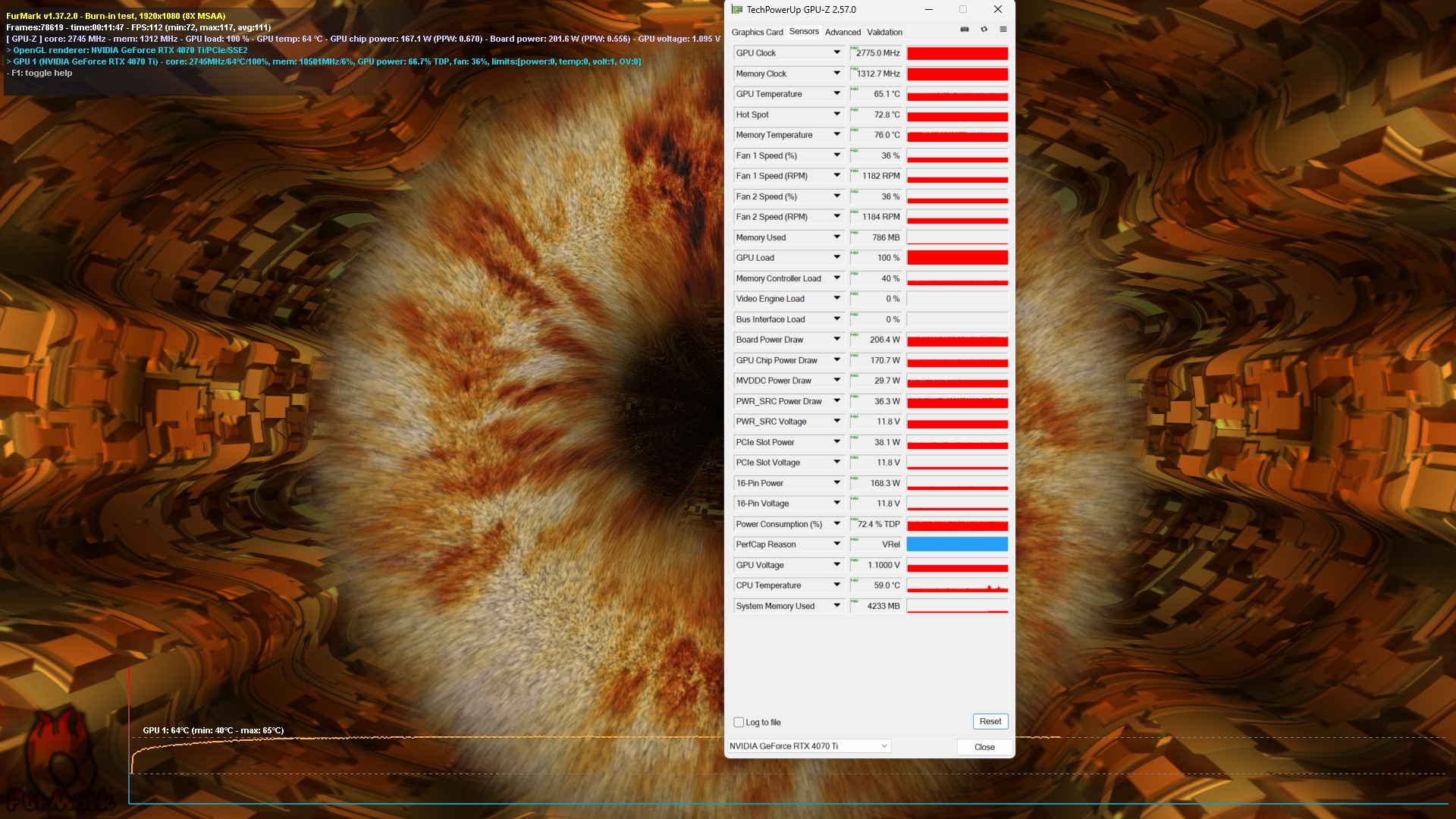Click the GPU-Z title bar app icon
The width and height of the screenshot is (1456, 819).
[x=737, y=10]
